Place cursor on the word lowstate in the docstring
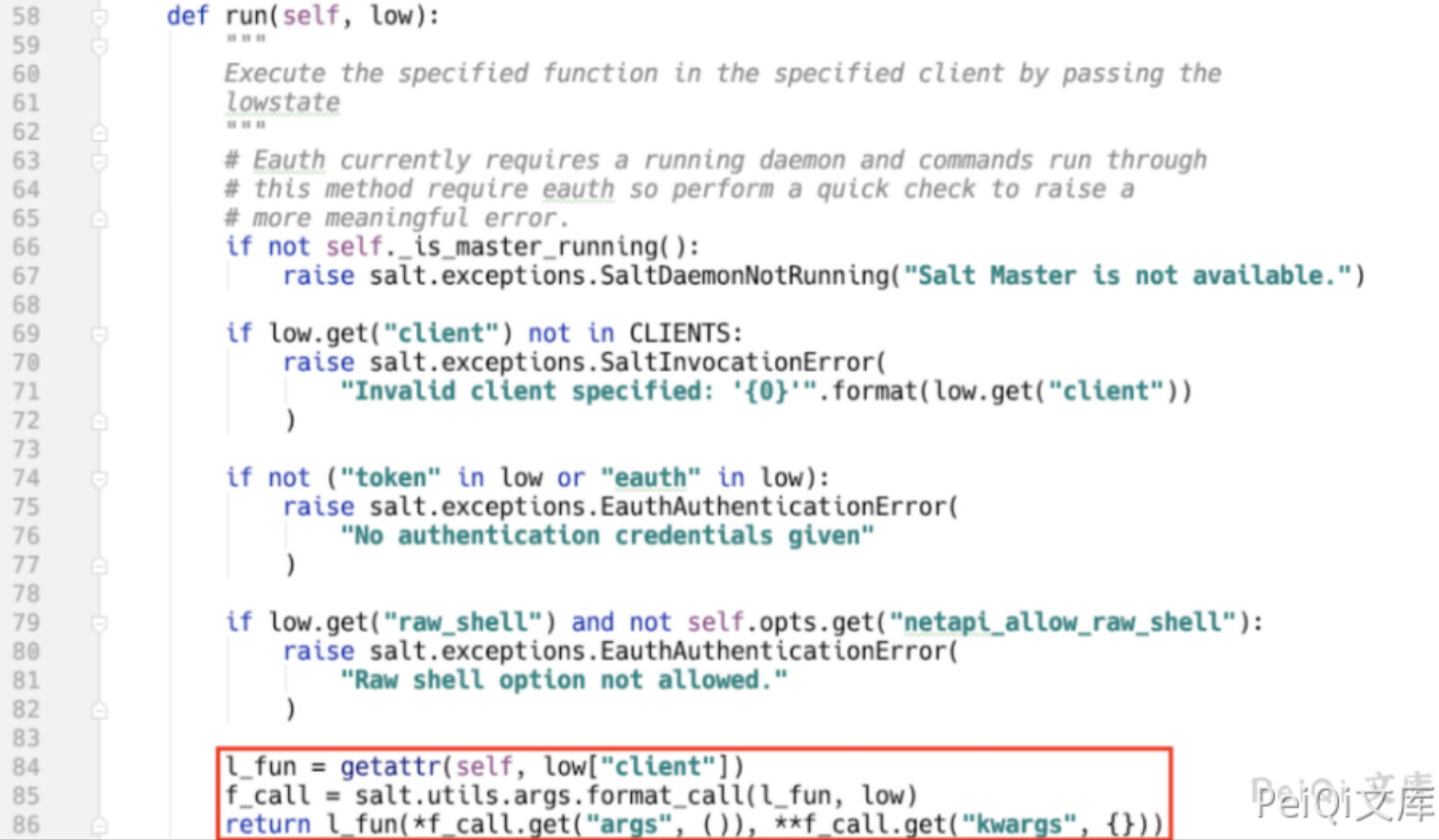 [283, 103]
